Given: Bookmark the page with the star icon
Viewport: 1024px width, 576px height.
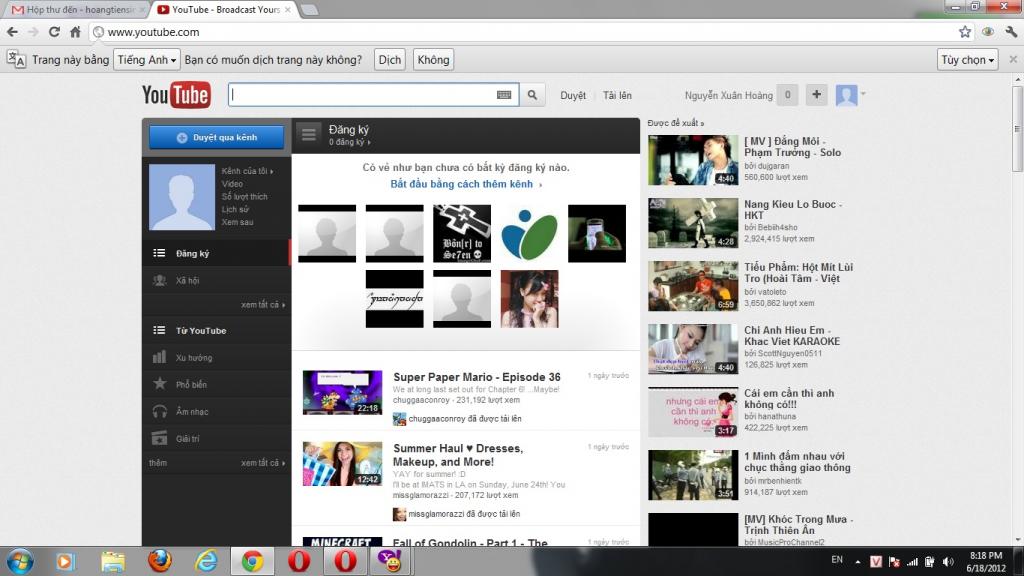Looking at the screenshot, I should pos(964,32).
